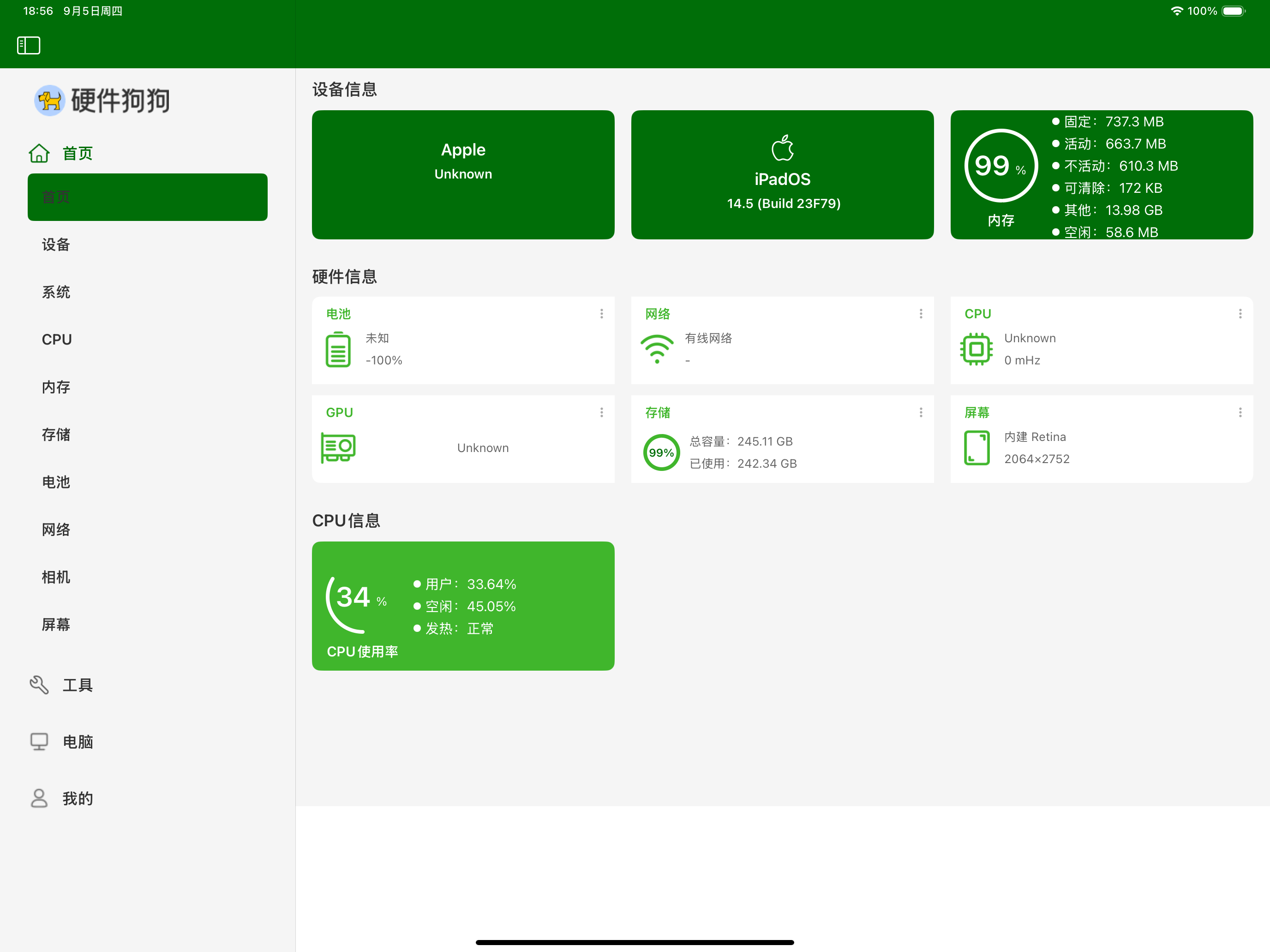Click the GPU graphics card icon

pyautogui.click(x=338, y=447)
